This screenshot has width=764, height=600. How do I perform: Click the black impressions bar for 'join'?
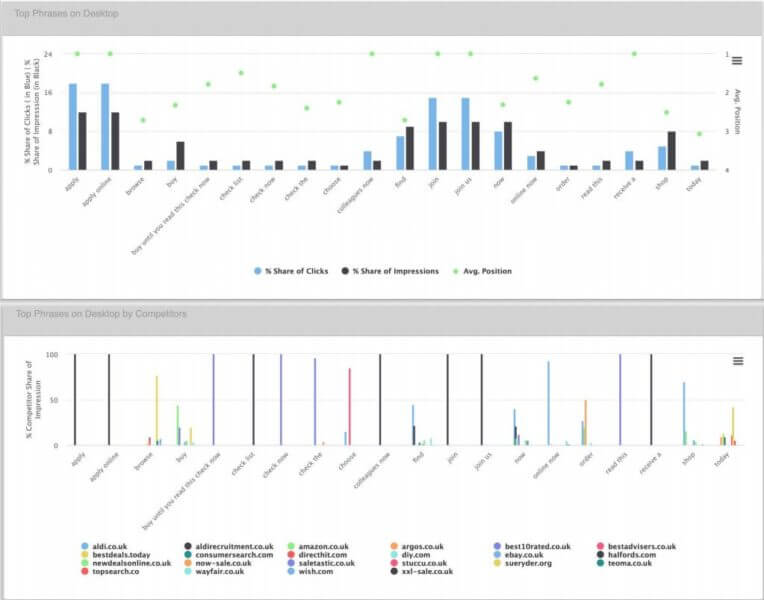443,146
